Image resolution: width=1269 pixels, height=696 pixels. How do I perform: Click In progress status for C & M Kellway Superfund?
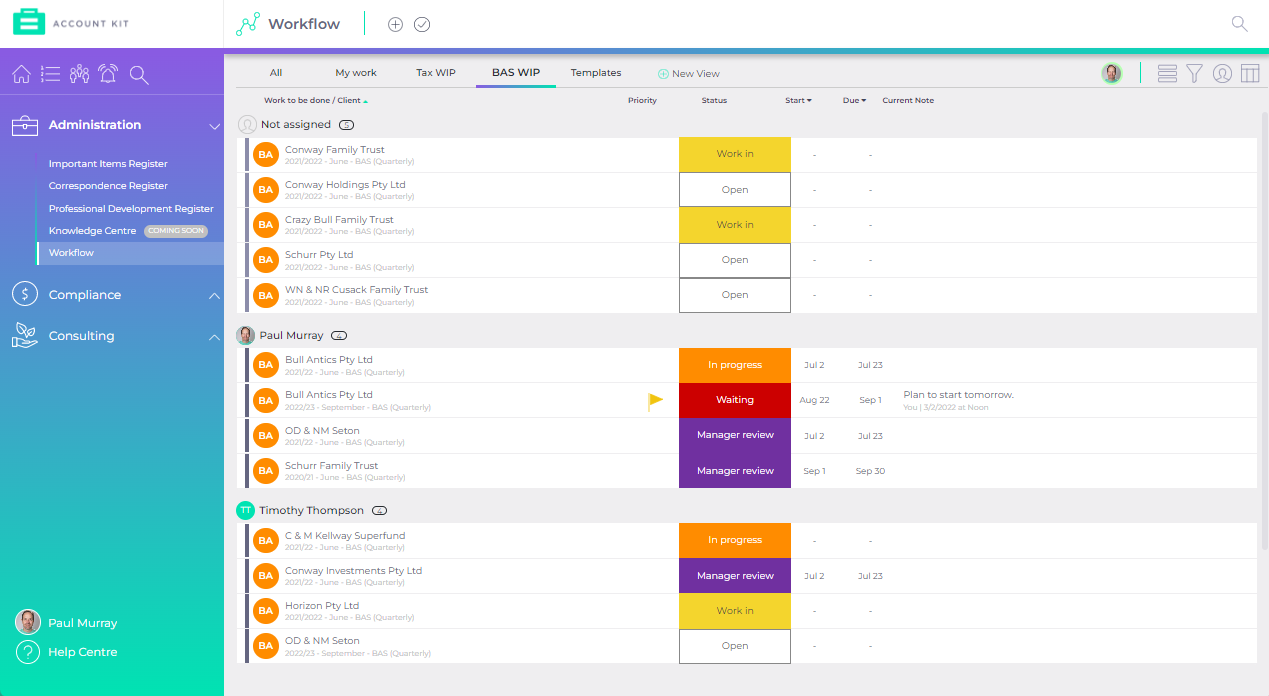[x=735, y=540]
